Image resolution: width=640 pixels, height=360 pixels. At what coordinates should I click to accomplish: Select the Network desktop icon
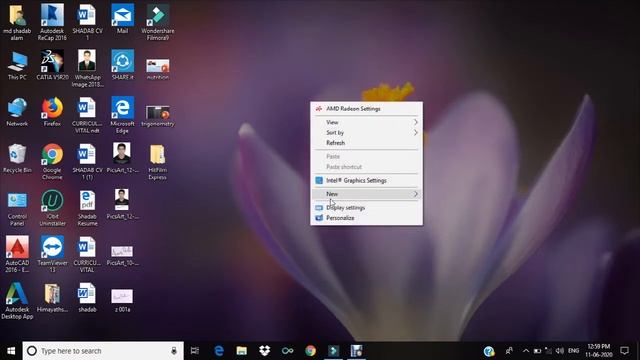tap(17, 112)
